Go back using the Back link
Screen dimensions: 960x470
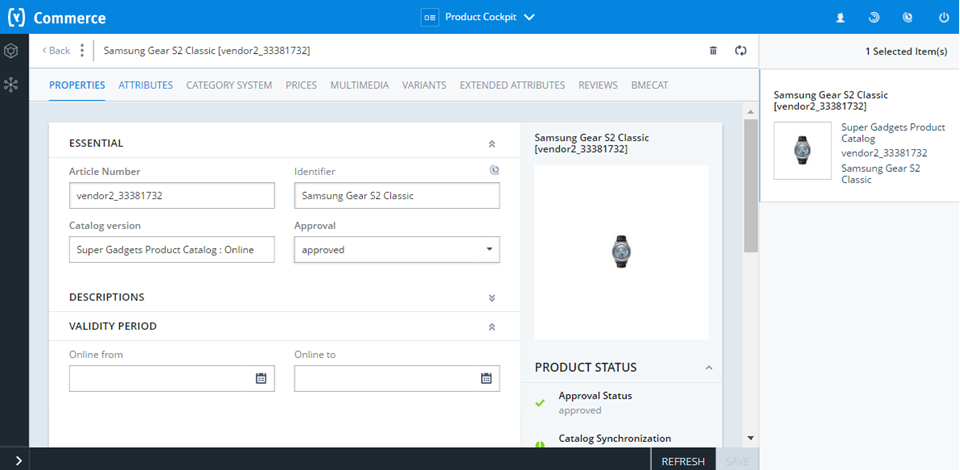[56, 50]
